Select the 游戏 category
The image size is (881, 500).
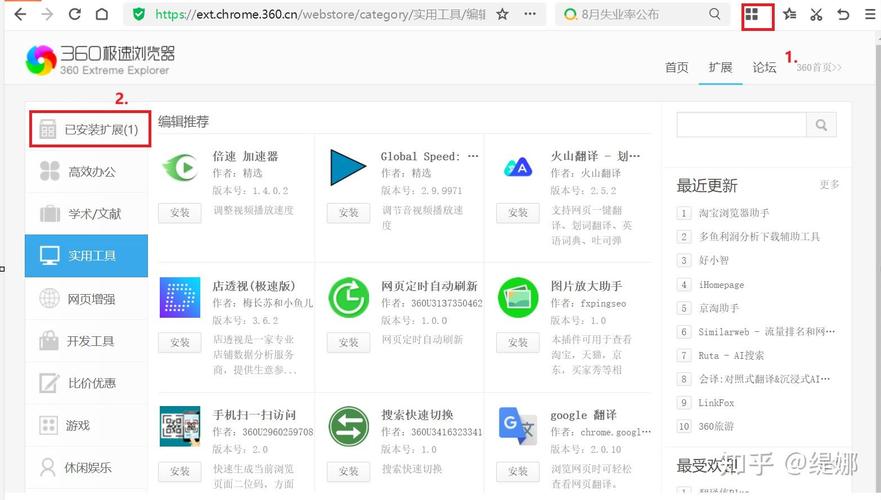(x=87, y=425)
